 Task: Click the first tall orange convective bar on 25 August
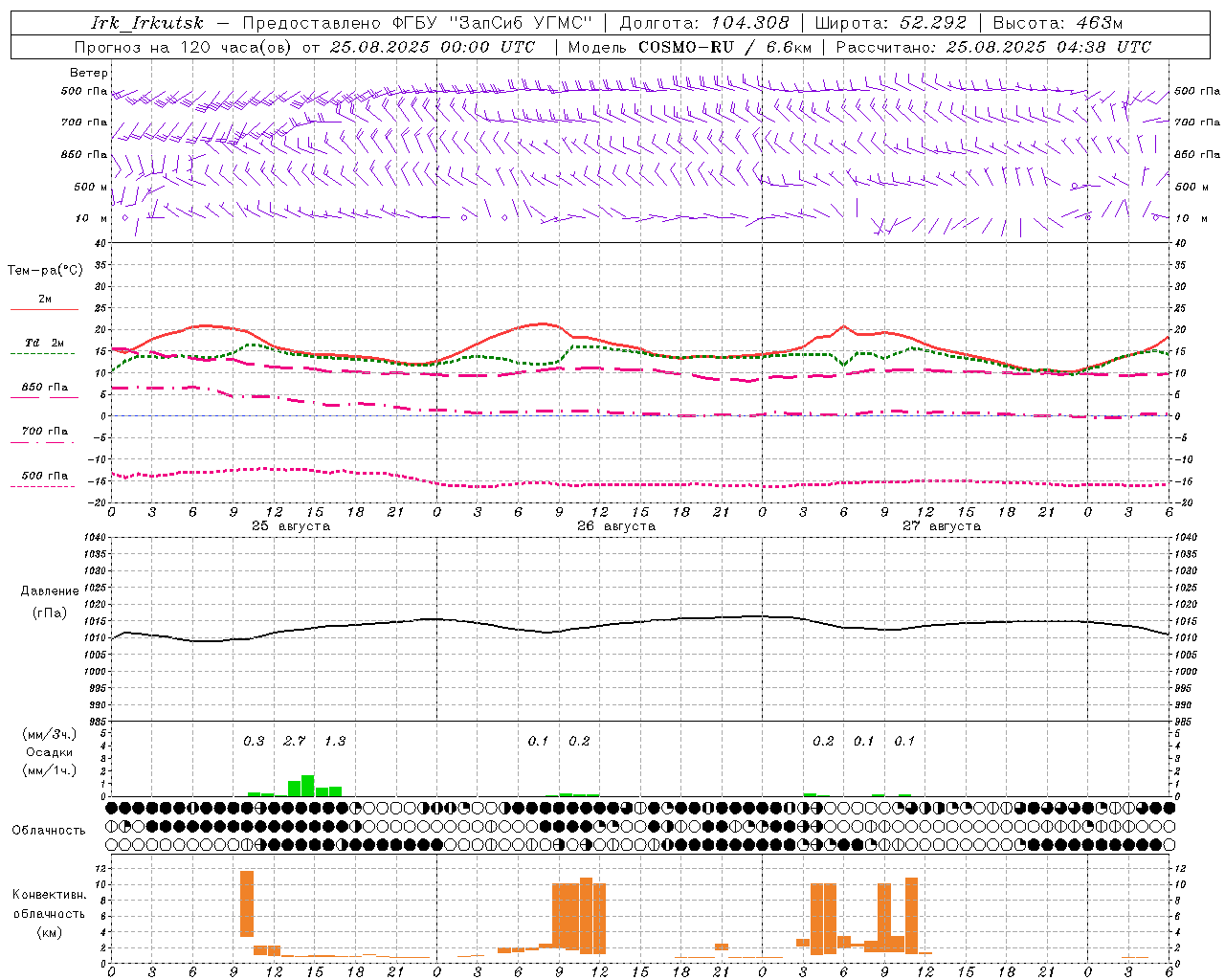click(247, 903)
